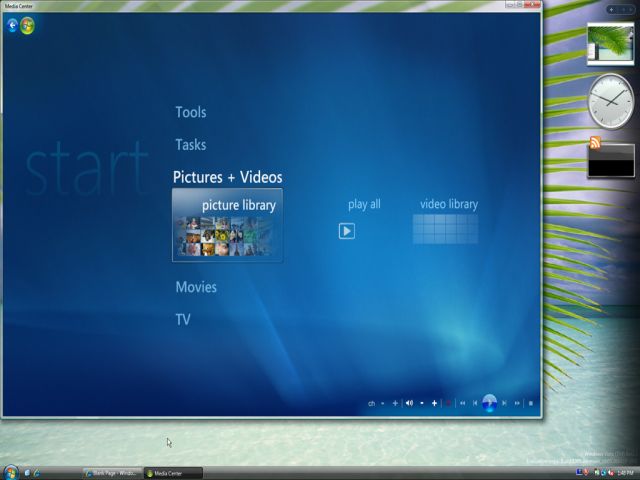Click the back arrow in Media Center

coord(12,26)
